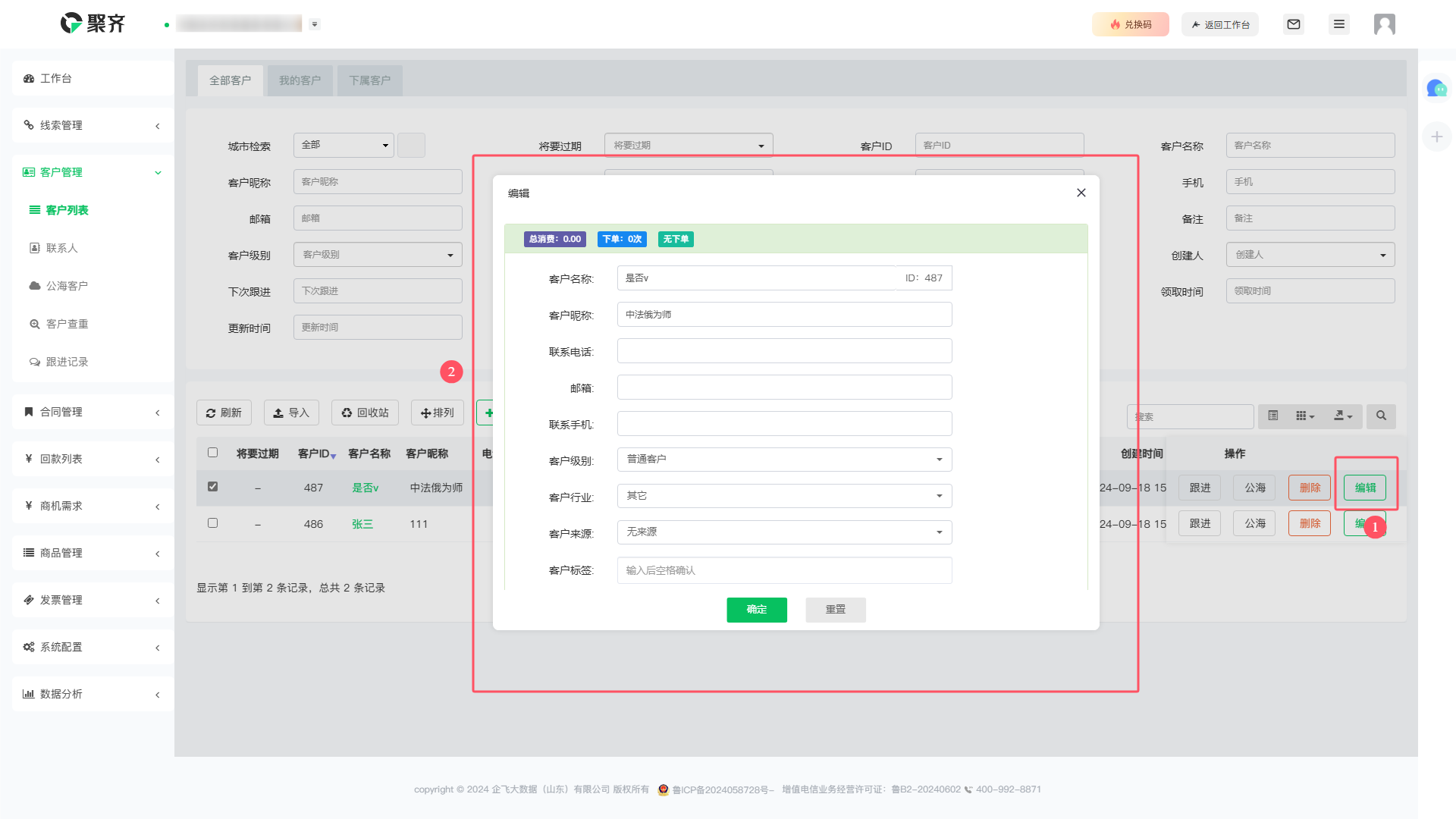
Task: Open the 将要过期 filter dropdown
Action: (x=689, y=145)
